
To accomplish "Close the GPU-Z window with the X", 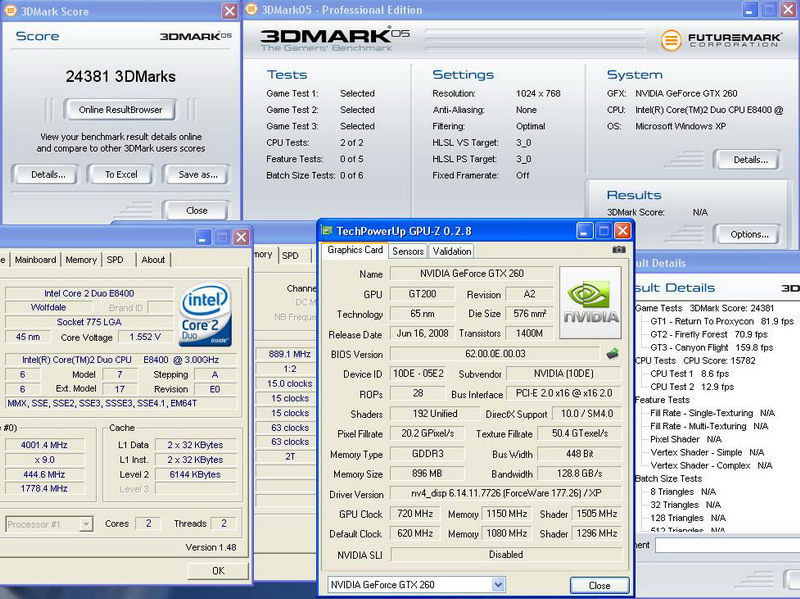I will (622, 231).
